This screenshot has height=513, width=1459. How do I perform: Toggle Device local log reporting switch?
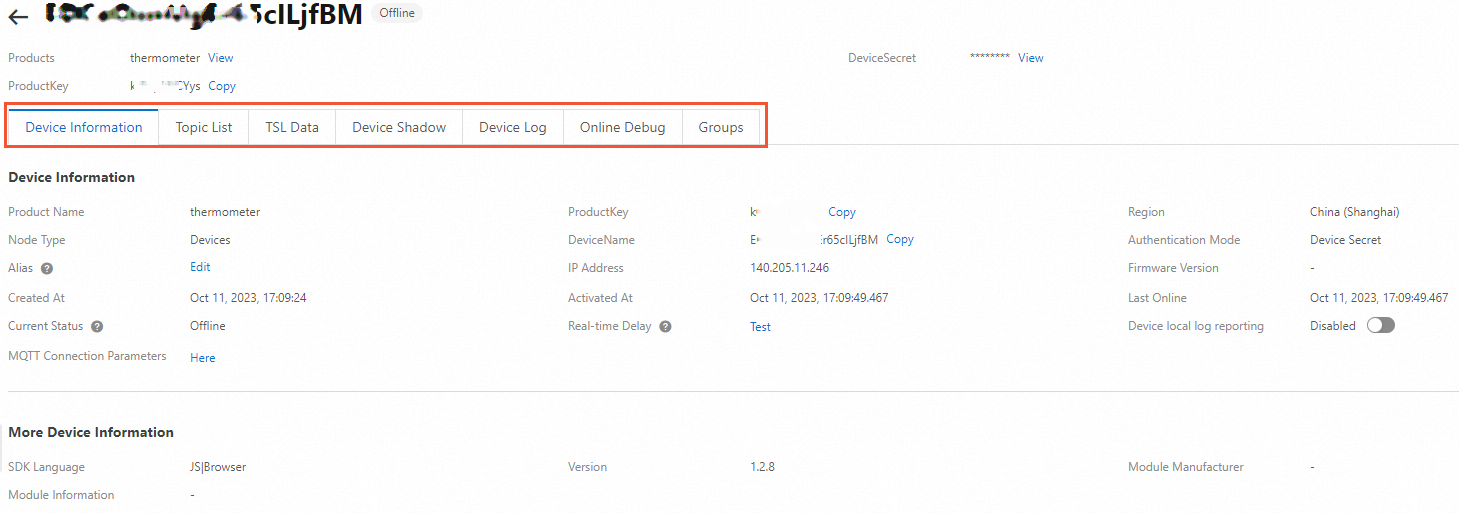(1380, 326)
